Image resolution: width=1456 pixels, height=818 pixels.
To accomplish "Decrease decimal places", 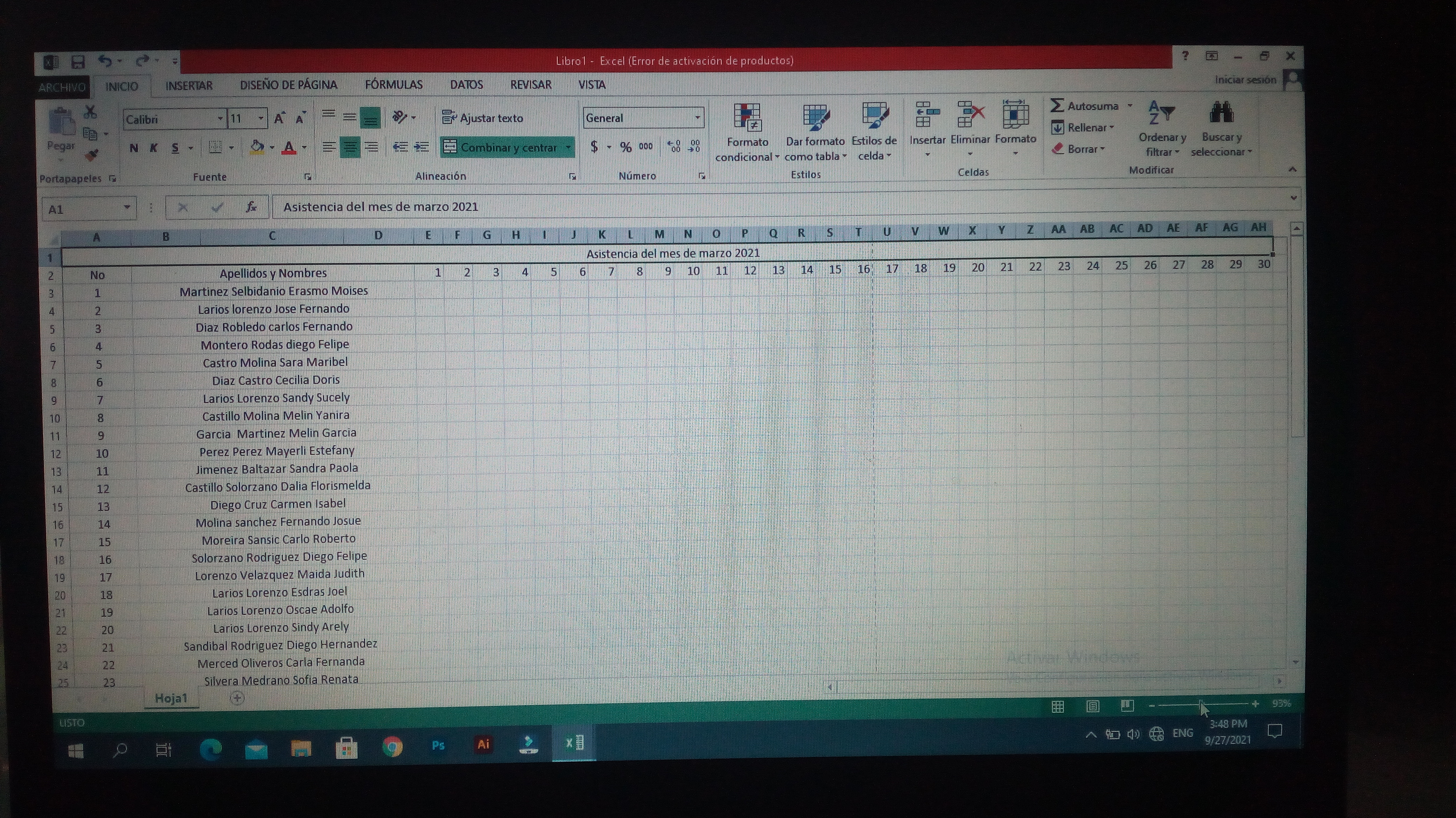I will click(x=695, y=146).
